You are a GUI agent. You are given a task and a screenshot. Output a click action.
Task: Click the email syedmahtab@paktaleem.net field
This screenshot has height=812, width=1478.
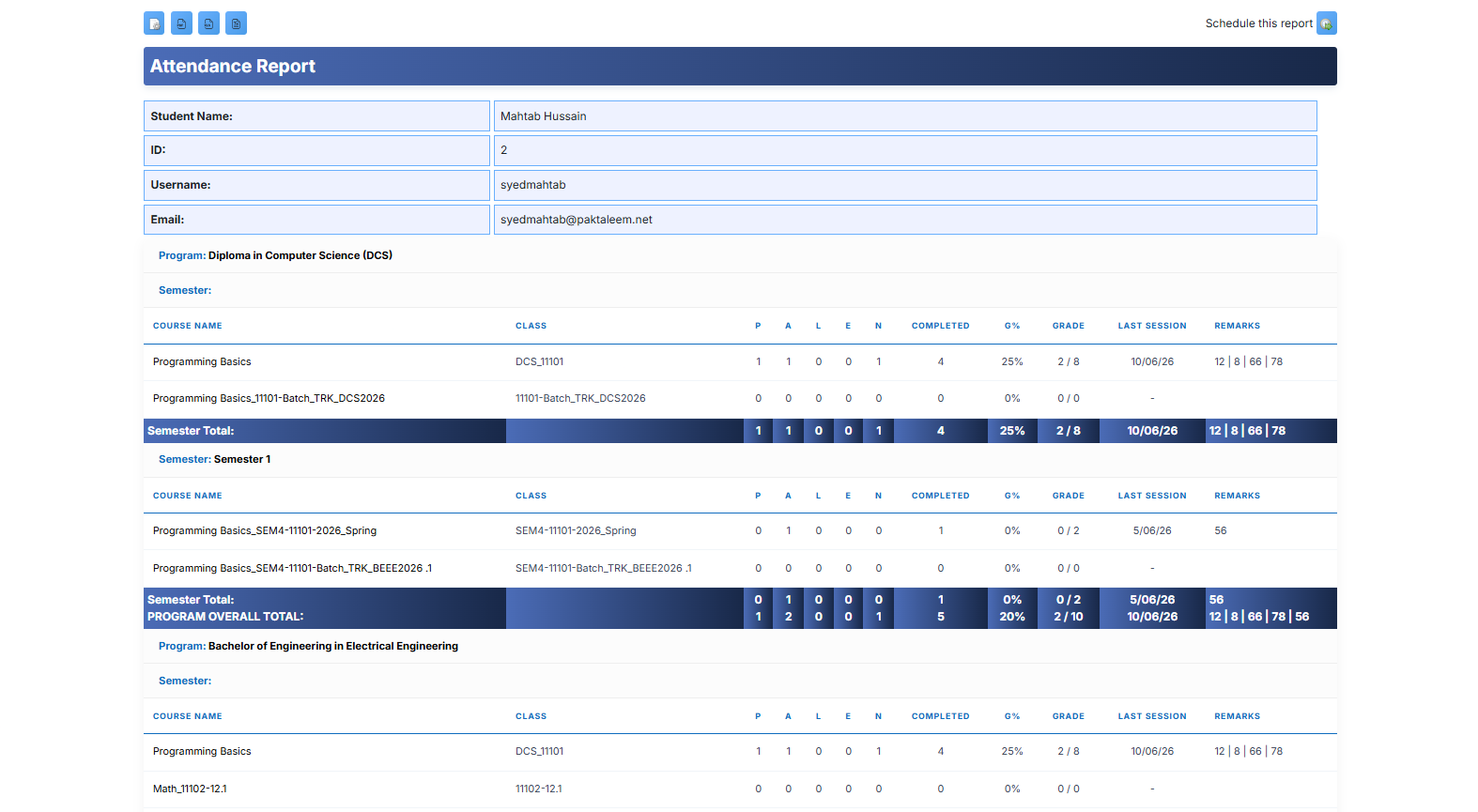click(x=905, y=220)
